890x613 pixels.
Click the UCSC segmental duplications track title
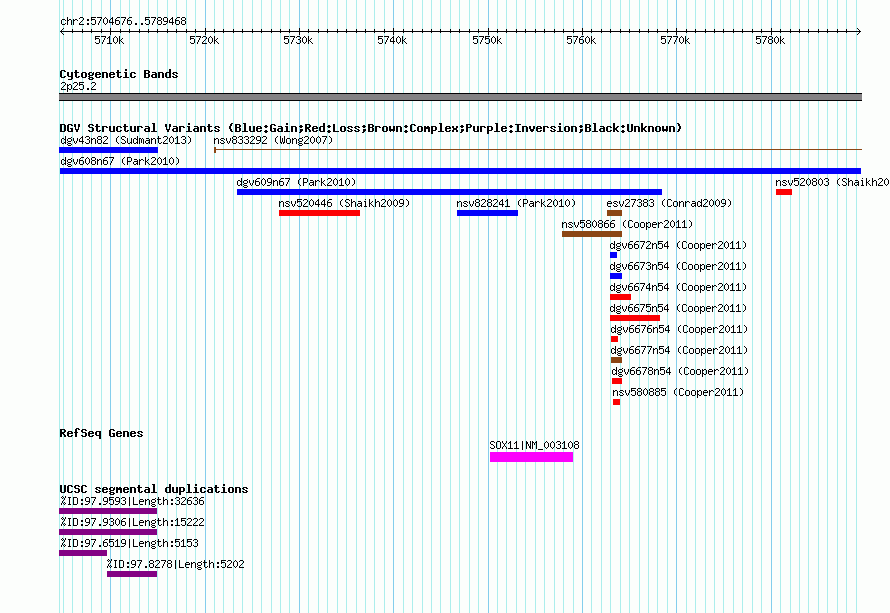154,489
